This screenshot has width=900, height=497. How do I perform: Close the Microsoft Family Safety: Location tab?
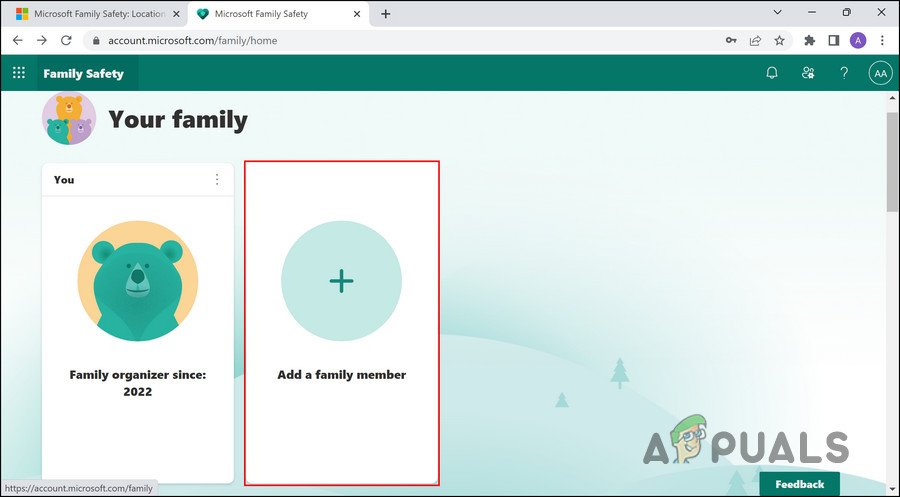coord(176,14)
